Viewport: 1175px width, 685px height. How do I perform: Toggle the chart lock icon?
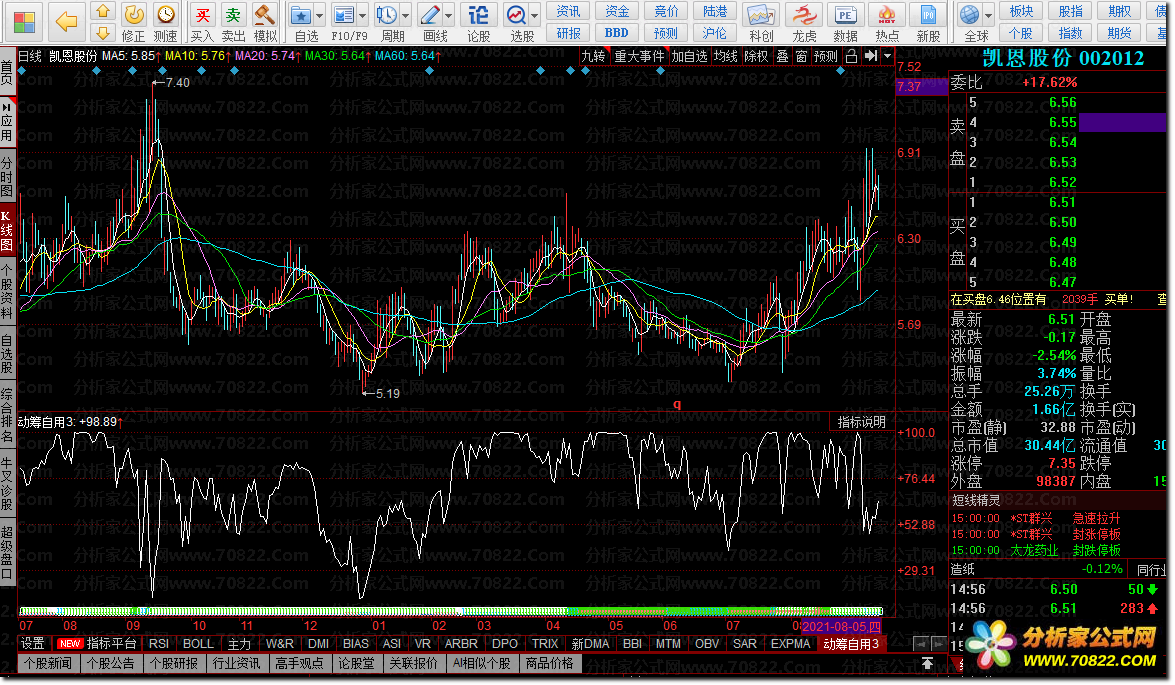[851, 56]
